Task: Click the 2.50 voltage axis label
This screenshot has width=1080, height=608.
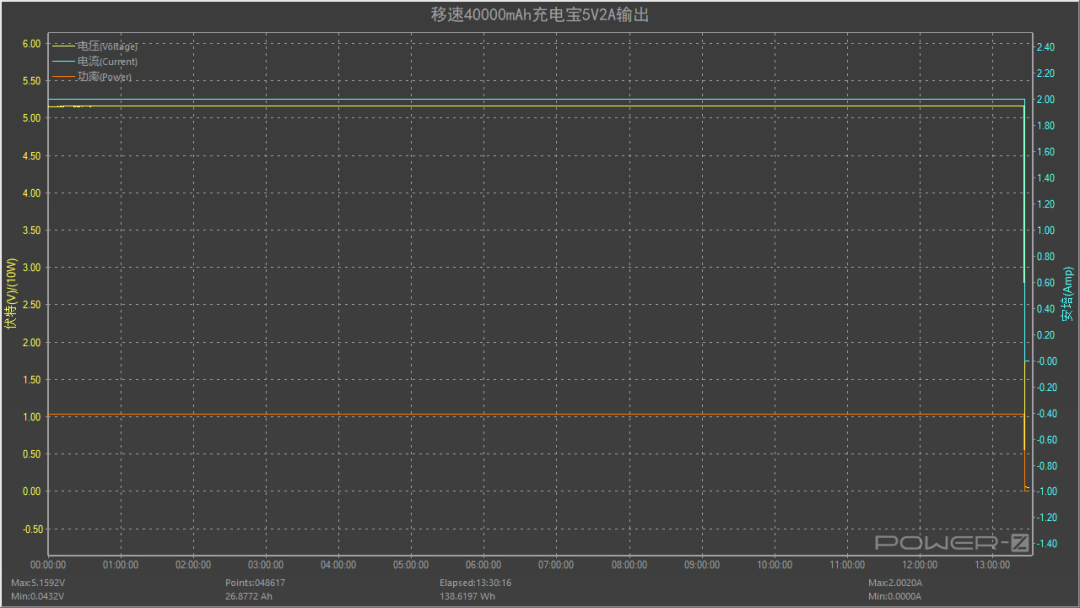Action: pyautogui.click(x=32, y=304)
